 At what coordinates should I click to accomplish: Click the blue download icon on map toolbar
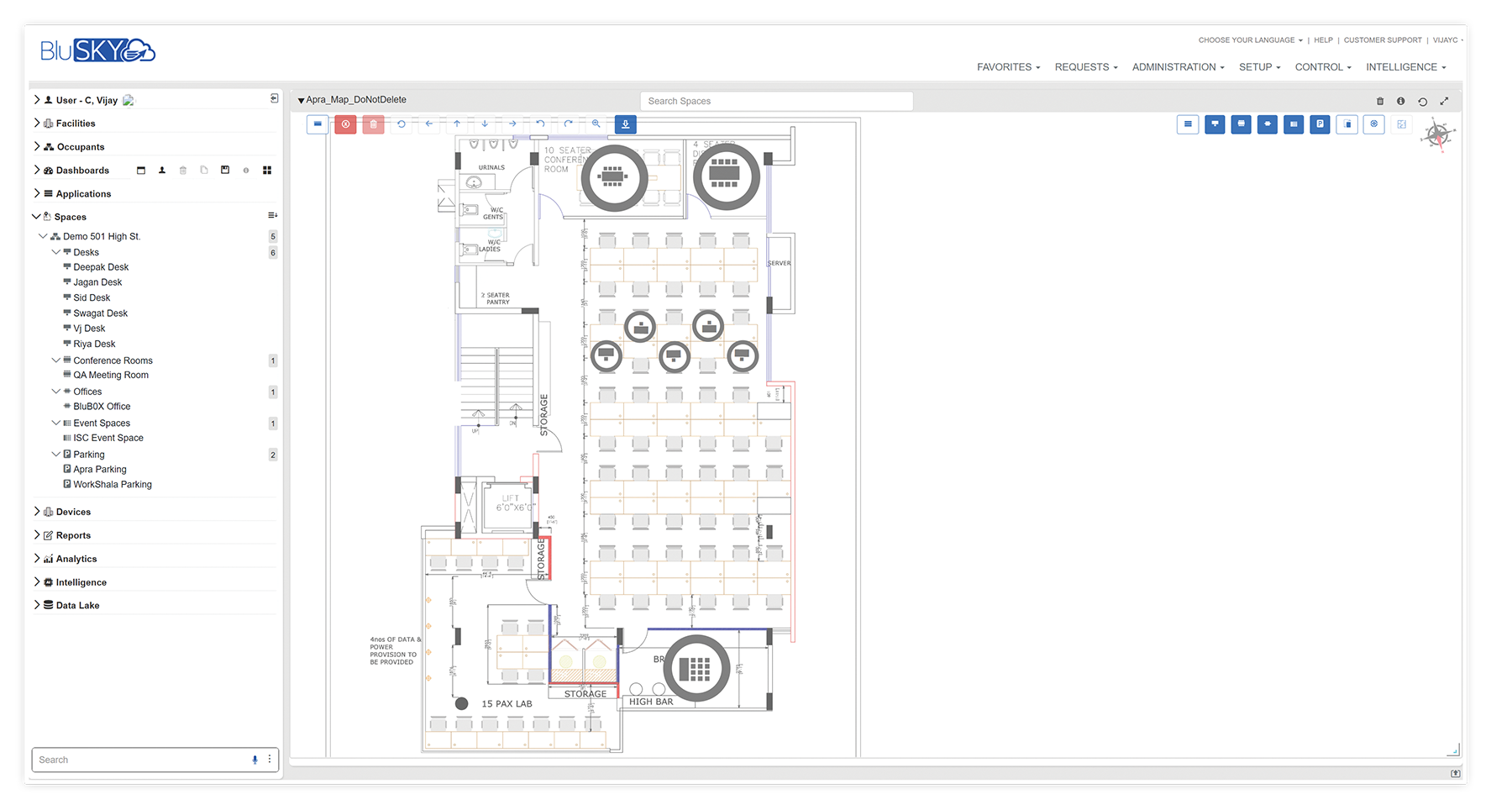pos(625,124)
